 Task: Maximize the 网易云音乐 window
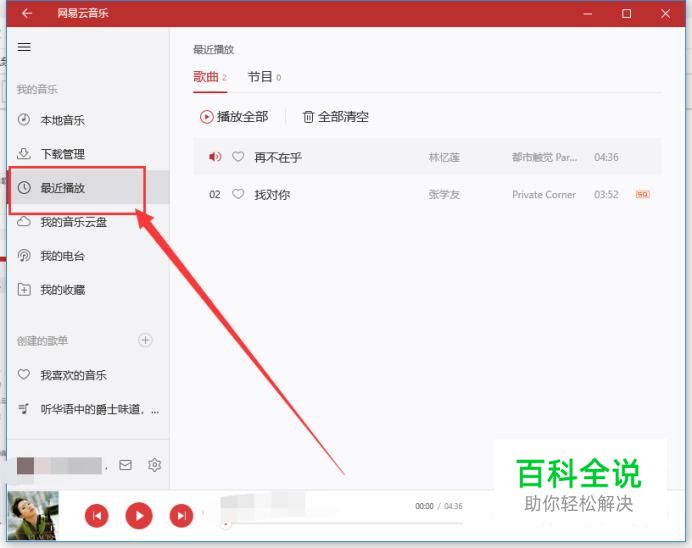(x=626, y=14)
